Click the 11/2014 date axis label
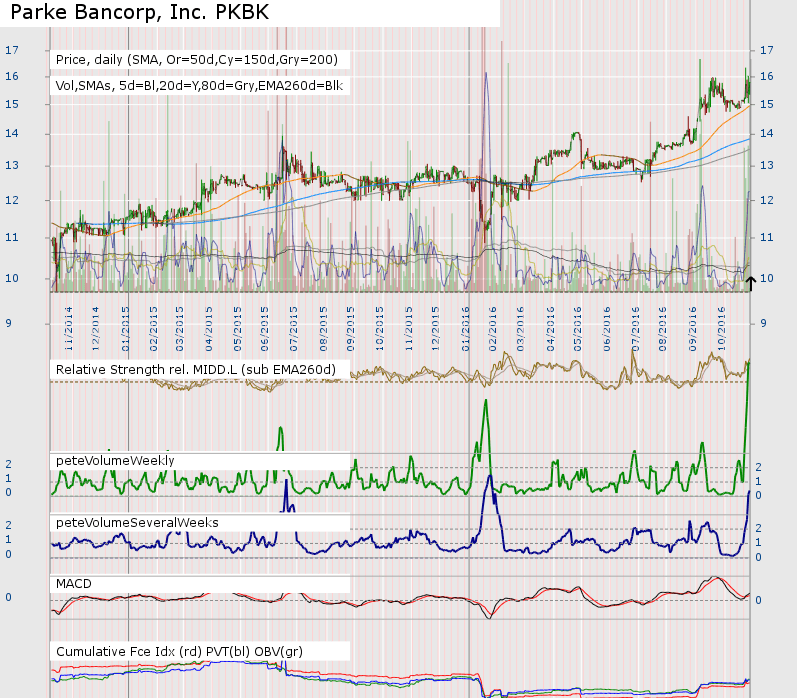This screenshot has width=797, height=698. (69, 329)
